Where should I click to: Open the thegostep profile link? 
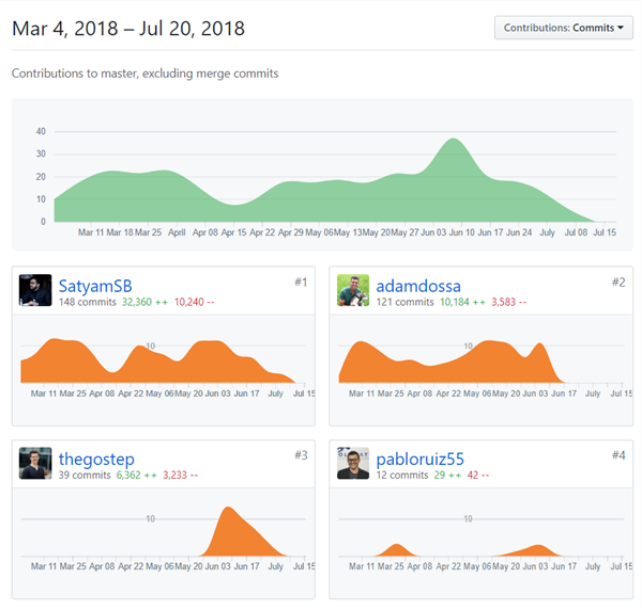pyautogui.click(x=96, y=459)
